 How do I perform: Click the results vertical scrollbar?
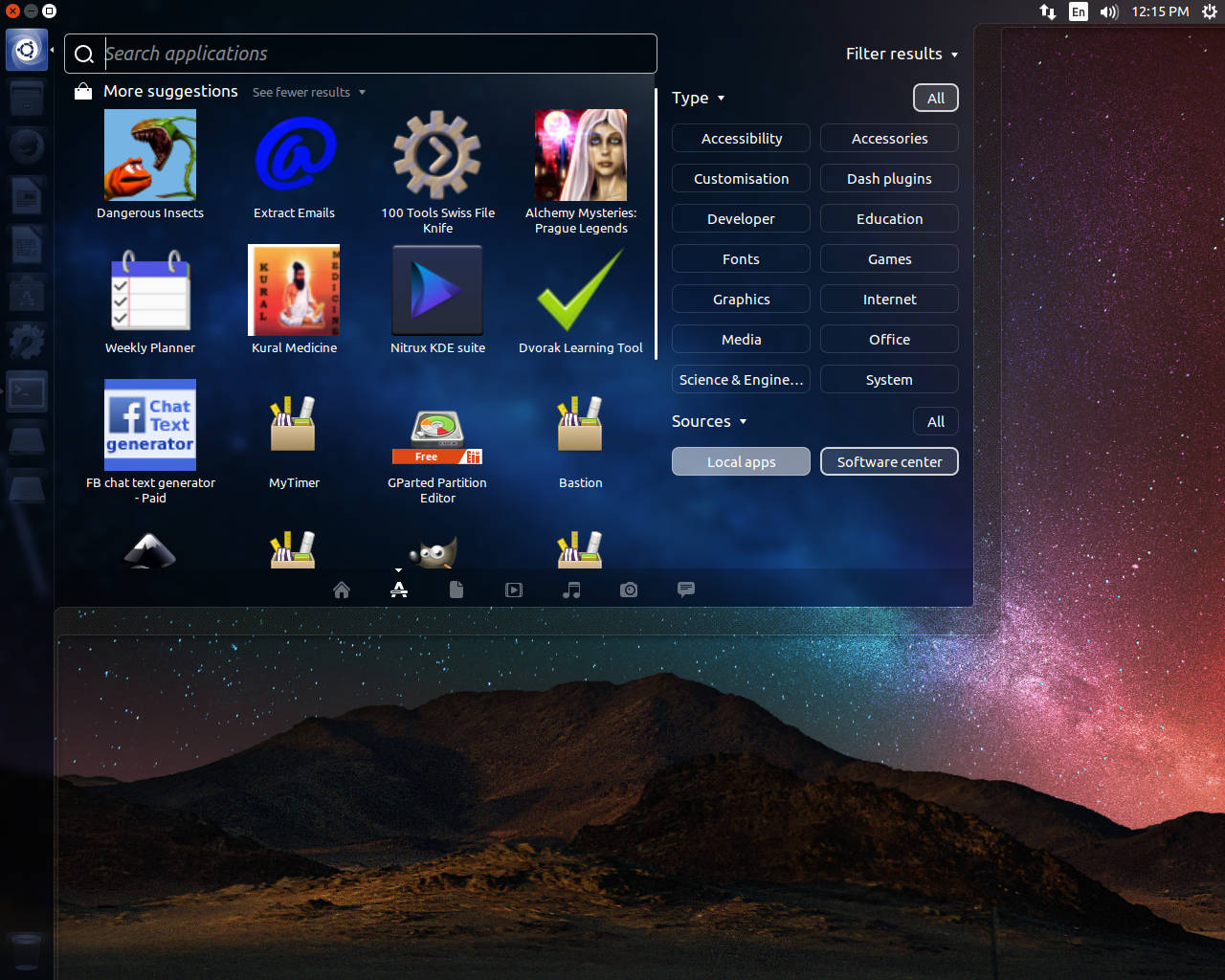656,225
